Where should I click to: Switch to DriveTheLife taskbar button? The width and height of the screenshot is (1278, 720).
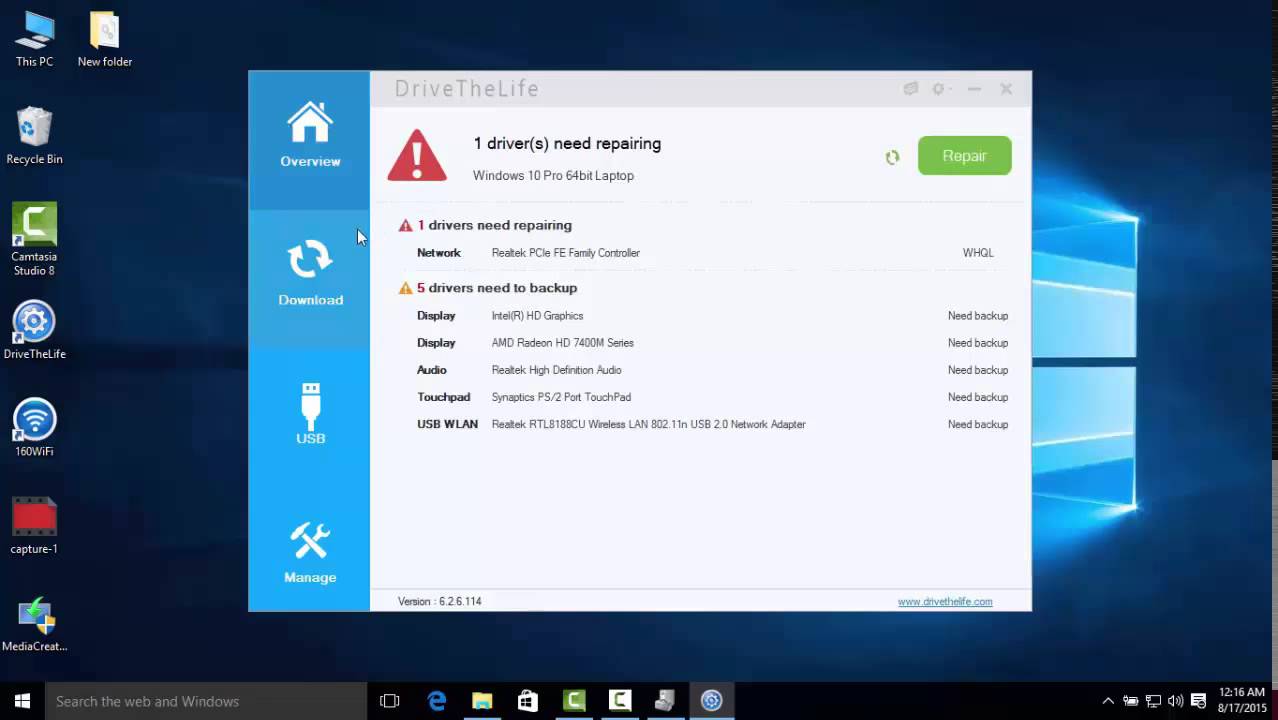point(711,701)
